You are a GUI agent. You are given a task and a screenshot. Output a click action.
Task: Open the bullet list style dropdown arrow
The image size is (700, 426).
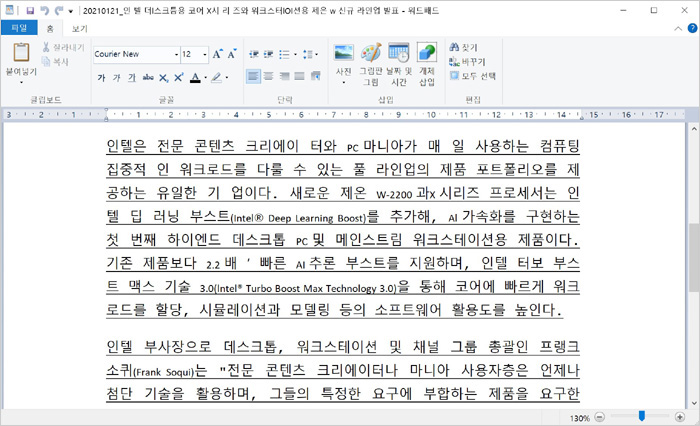[295, 54]
